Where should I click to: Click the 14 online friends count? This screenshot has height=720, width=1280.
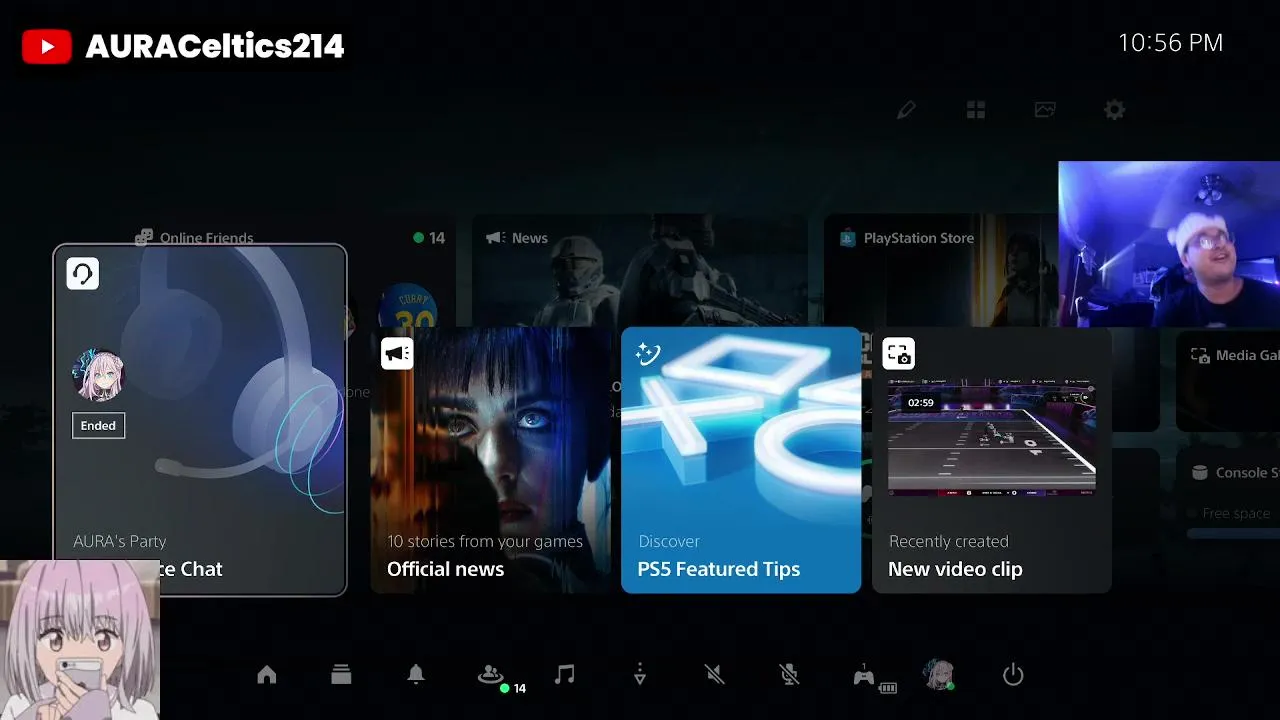(429, 238)
